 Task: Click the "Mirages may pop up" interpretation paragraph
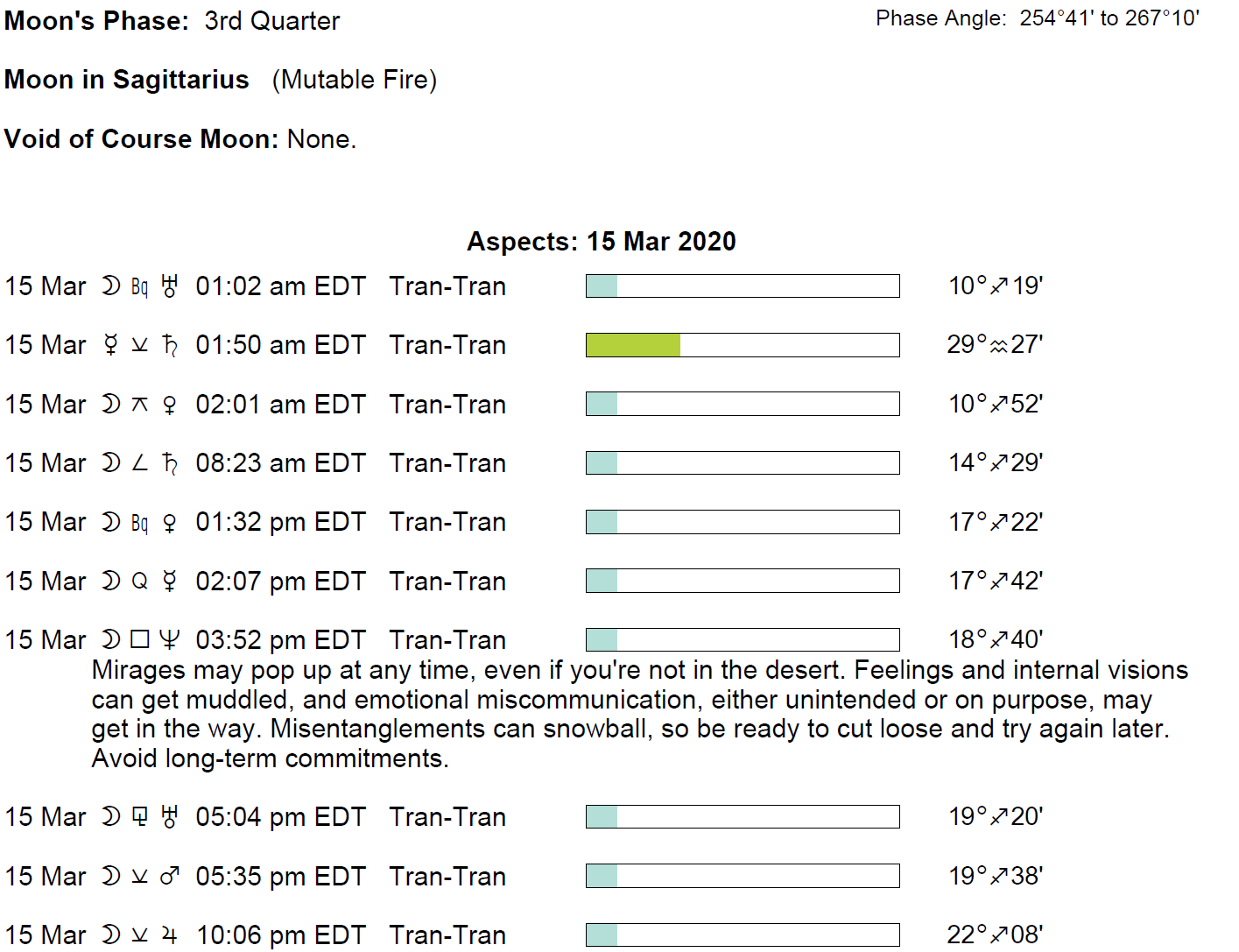[639, 714]
